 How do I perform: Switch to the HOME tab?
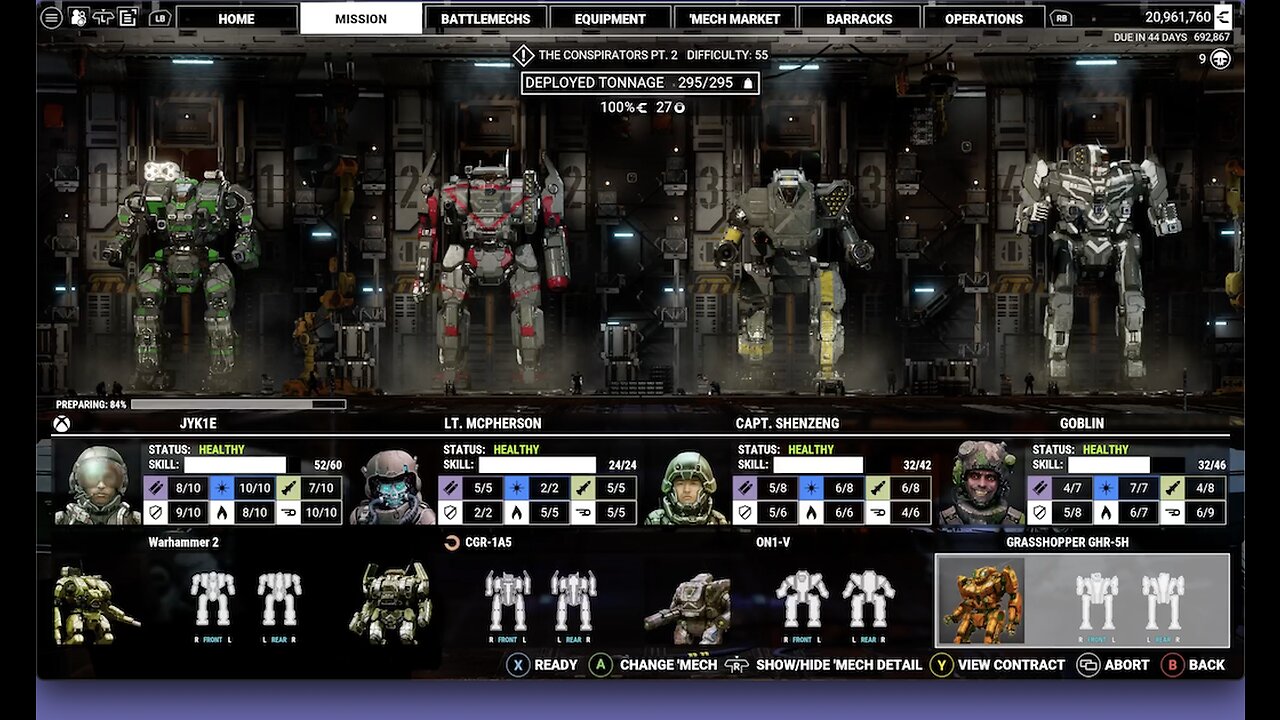236,19
